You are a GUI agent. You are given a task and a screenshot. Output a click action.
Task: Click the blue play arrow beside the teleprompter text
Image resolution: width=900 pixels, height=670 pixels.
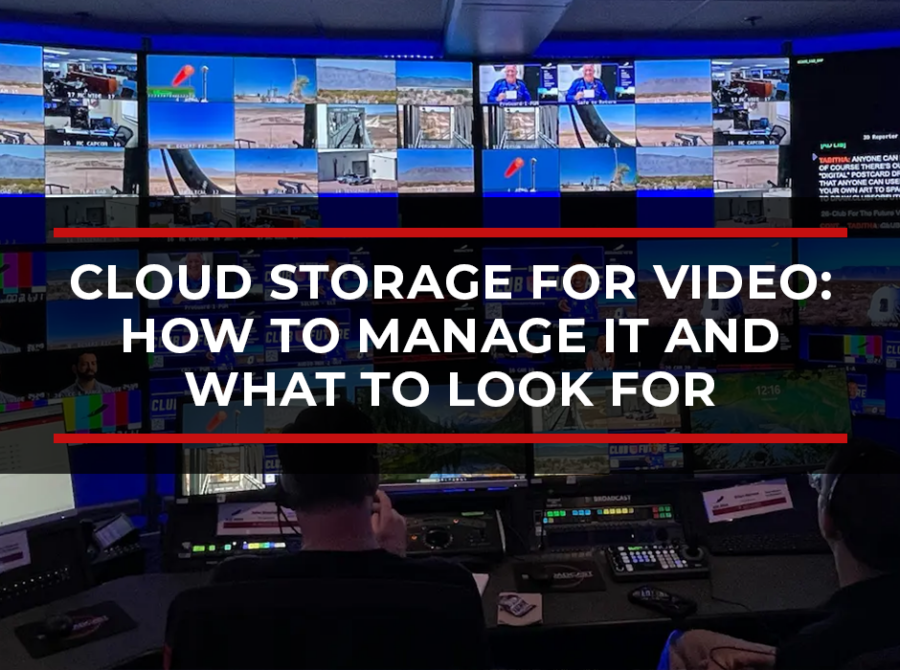point(814,158)
